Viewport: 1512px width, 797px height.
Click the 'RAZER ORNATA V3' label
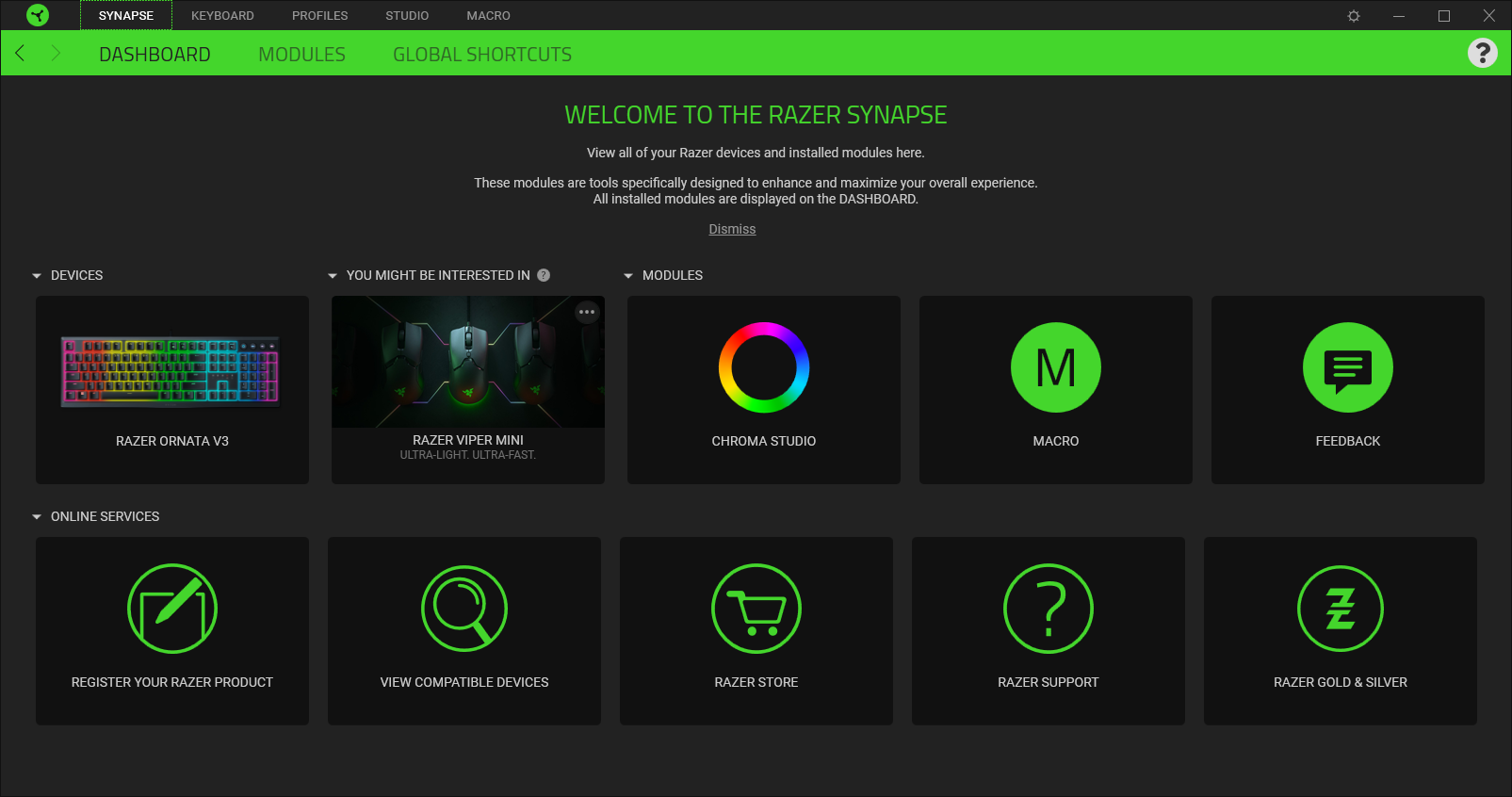coord(172,441)
